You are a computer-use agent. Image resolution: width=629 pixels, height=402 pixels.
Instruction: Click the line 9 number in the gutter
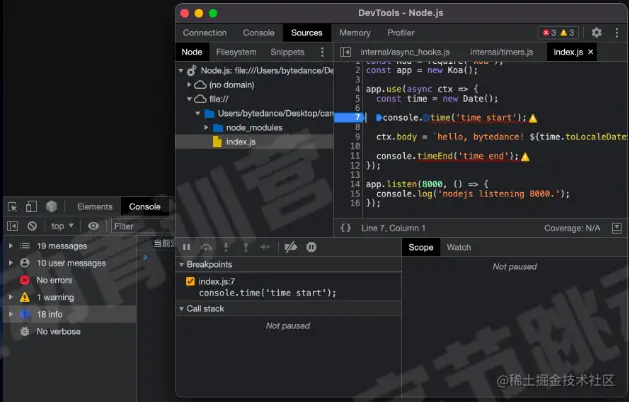(357, 136)
